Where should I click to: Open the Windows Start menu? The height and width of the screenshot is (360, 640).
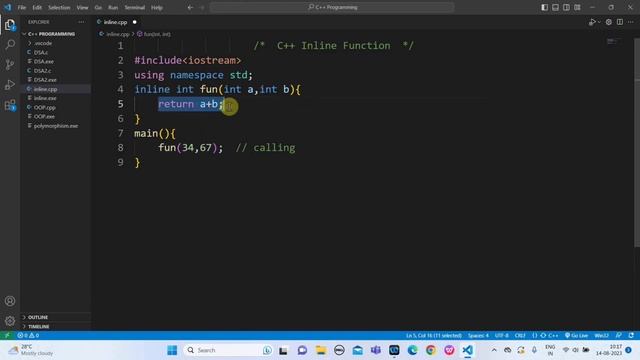(172, 350)
